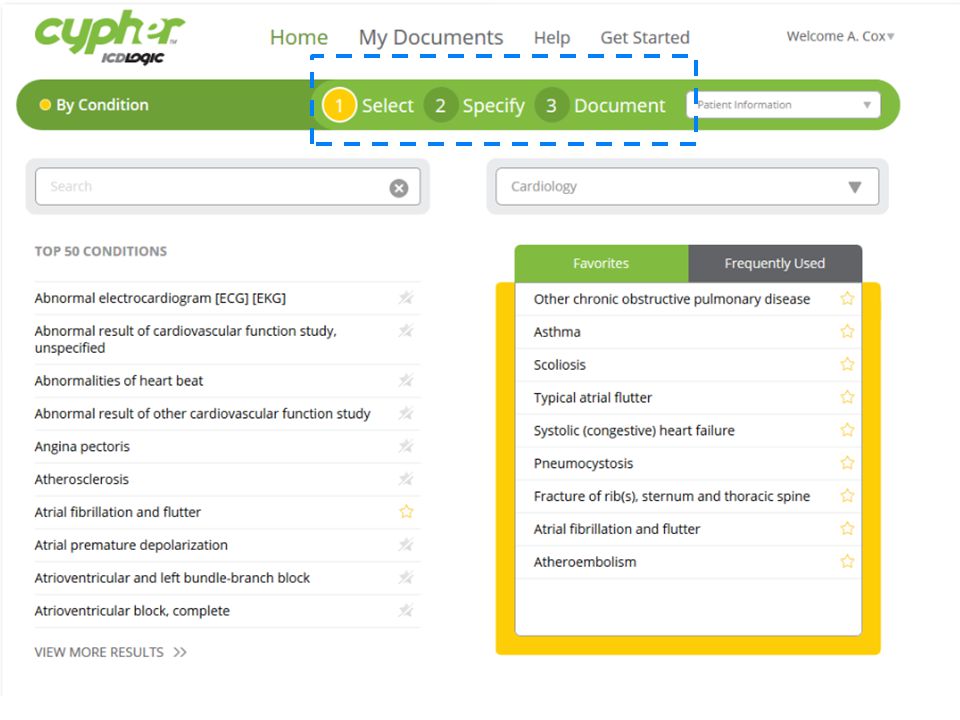Screen dimensions: 960x720
Task: Click the Atheroembolism star icon
Action: pyautogui.click(x=847, y=561)
